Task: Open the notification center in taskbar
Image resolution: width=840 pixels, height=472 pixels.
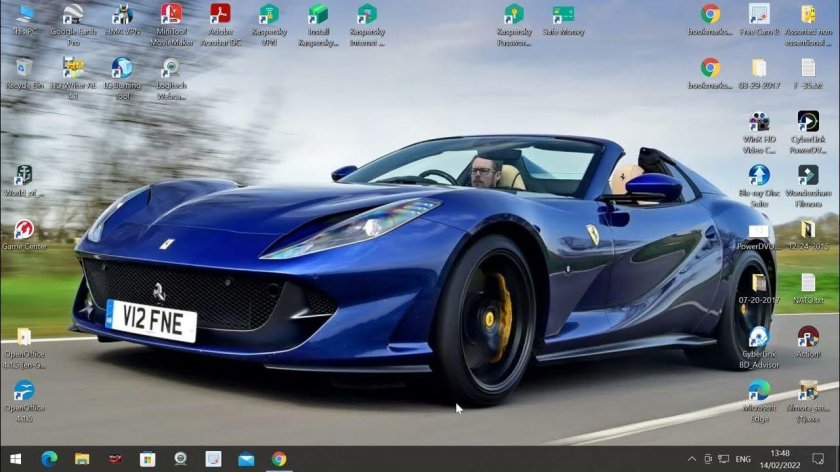Action: [819, 459]
